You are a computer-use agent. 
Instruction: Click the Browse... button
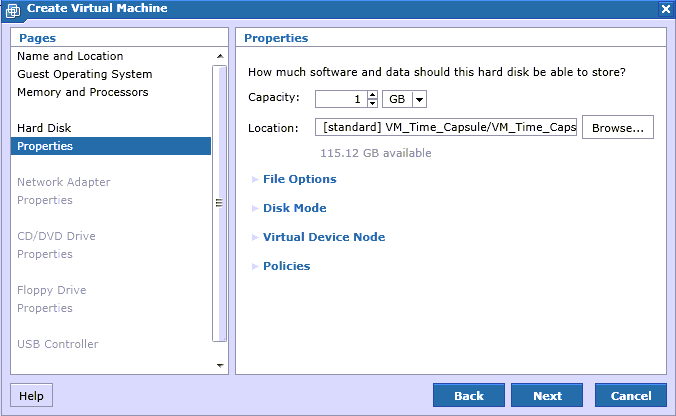[618, 127]
